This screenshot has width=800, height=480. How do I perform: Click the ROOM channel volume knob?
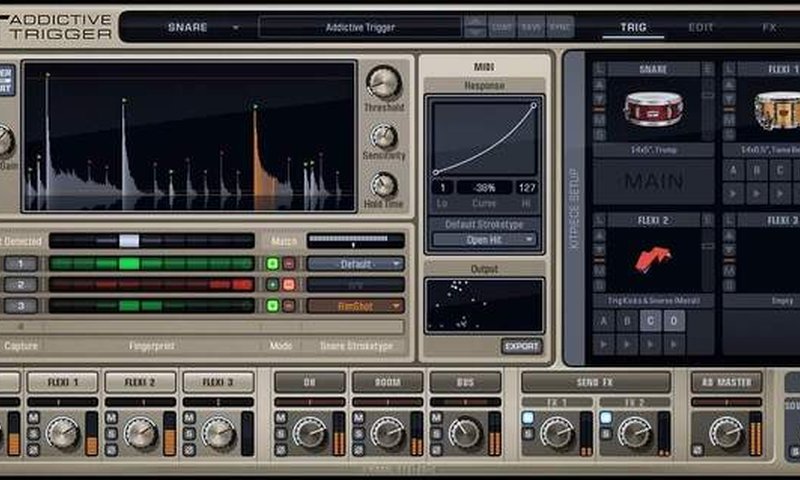(x=387, y=432)
